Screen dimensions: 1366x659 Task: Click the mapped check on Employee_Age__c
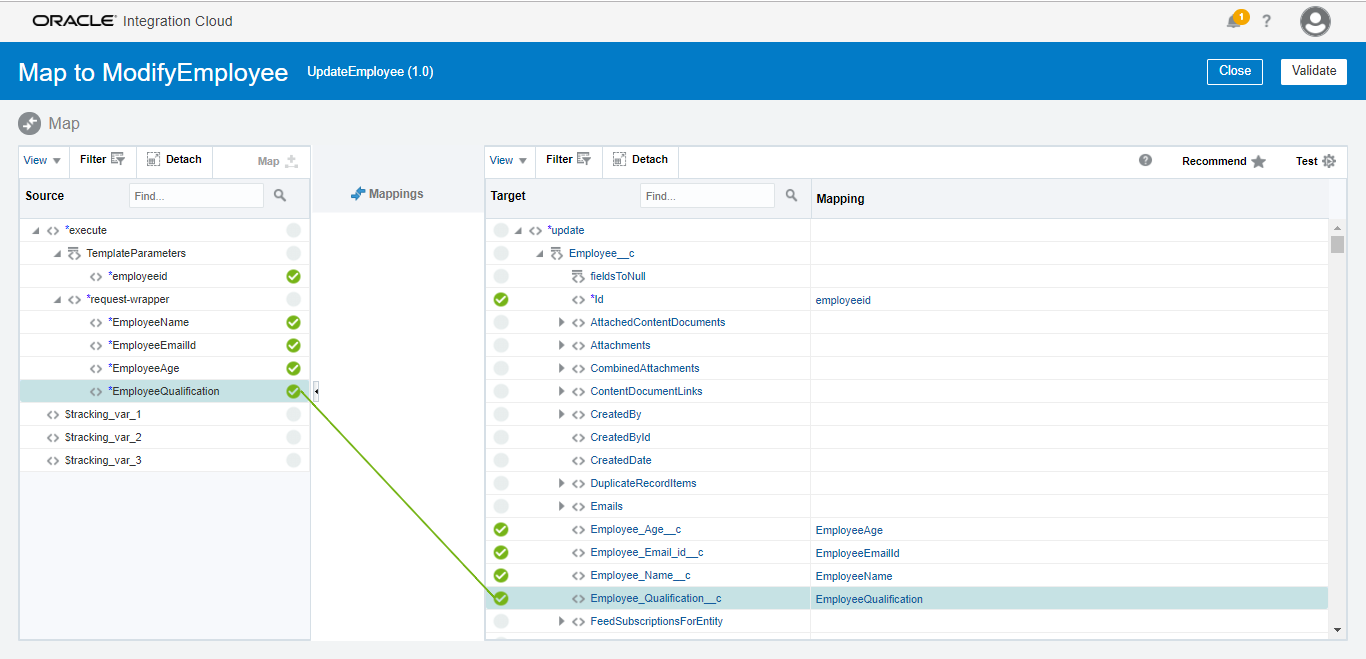(x=501, y=529)
